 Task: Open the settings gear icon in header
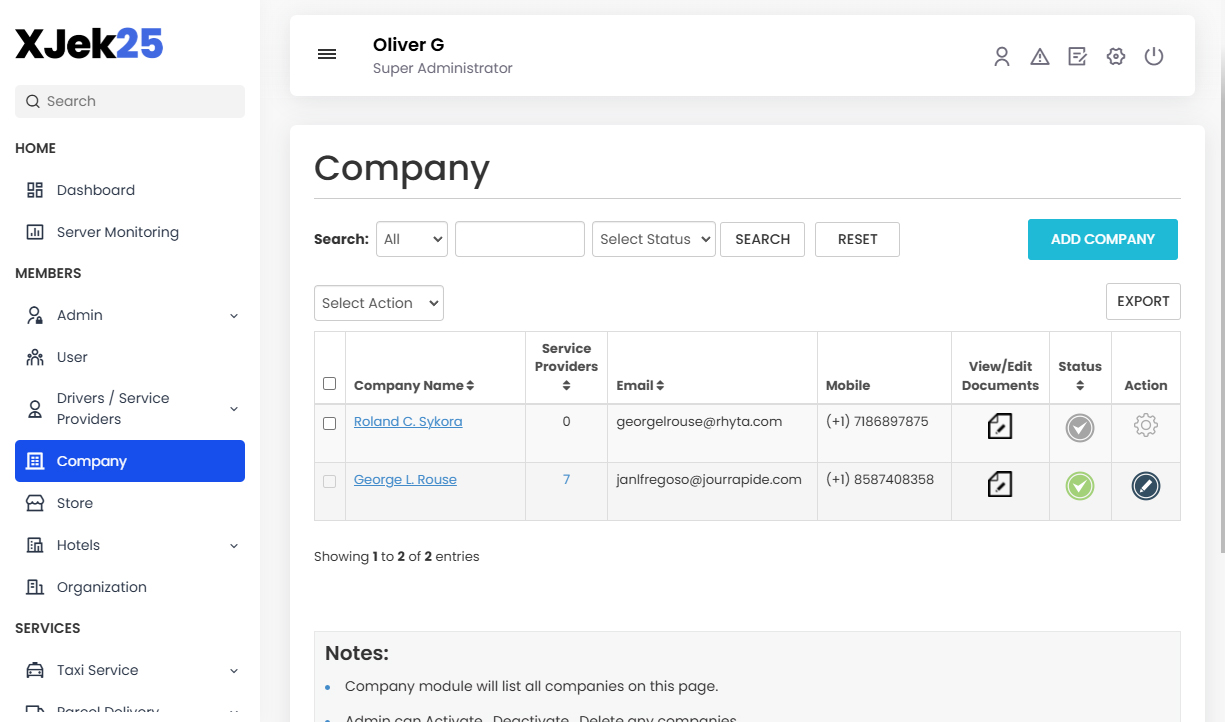(x=1115, y=56)
